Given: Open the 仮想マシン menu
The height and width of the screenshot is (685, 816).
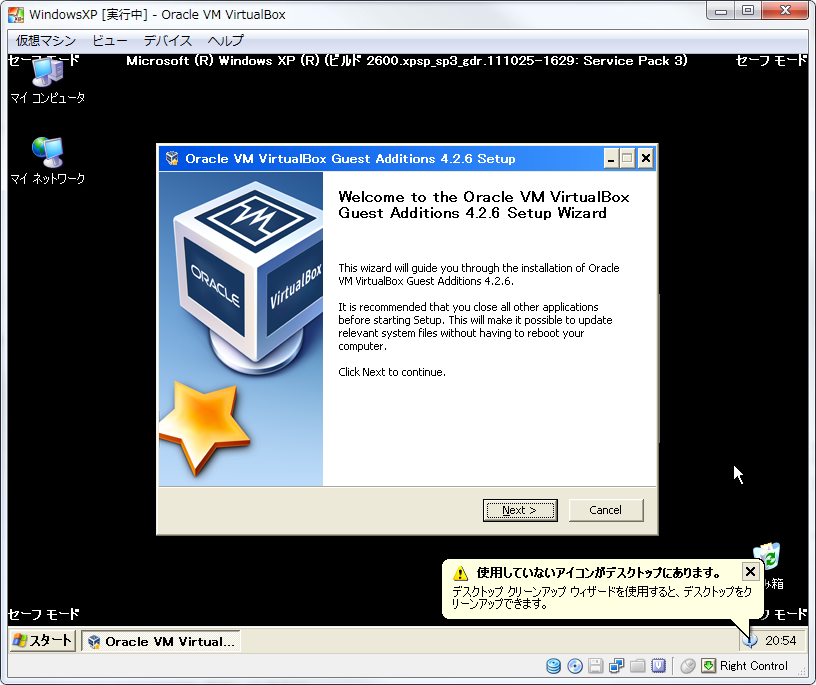Looking at the screenshot, I should point(46,41).
